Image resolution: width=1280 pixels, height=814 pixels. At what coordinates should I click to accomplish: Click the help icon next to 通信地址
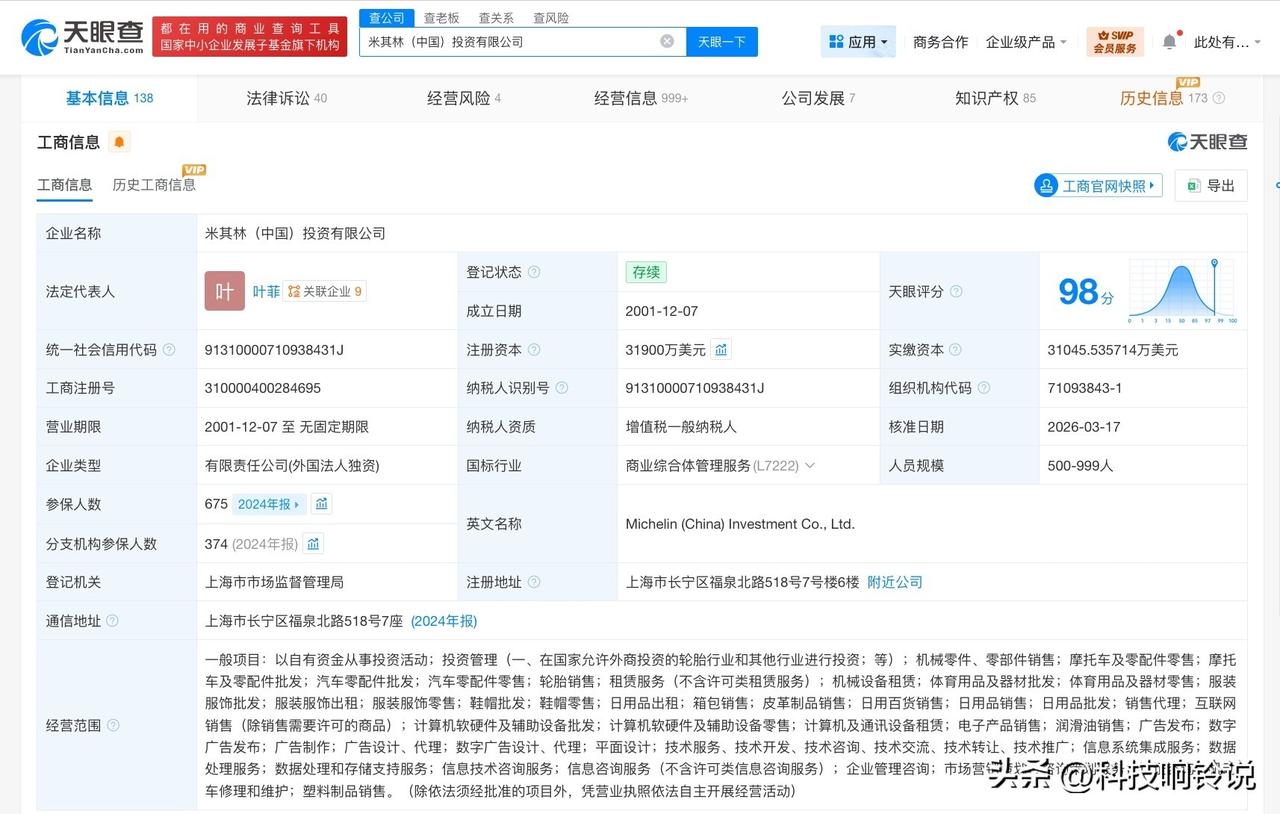tap(112, 621)
